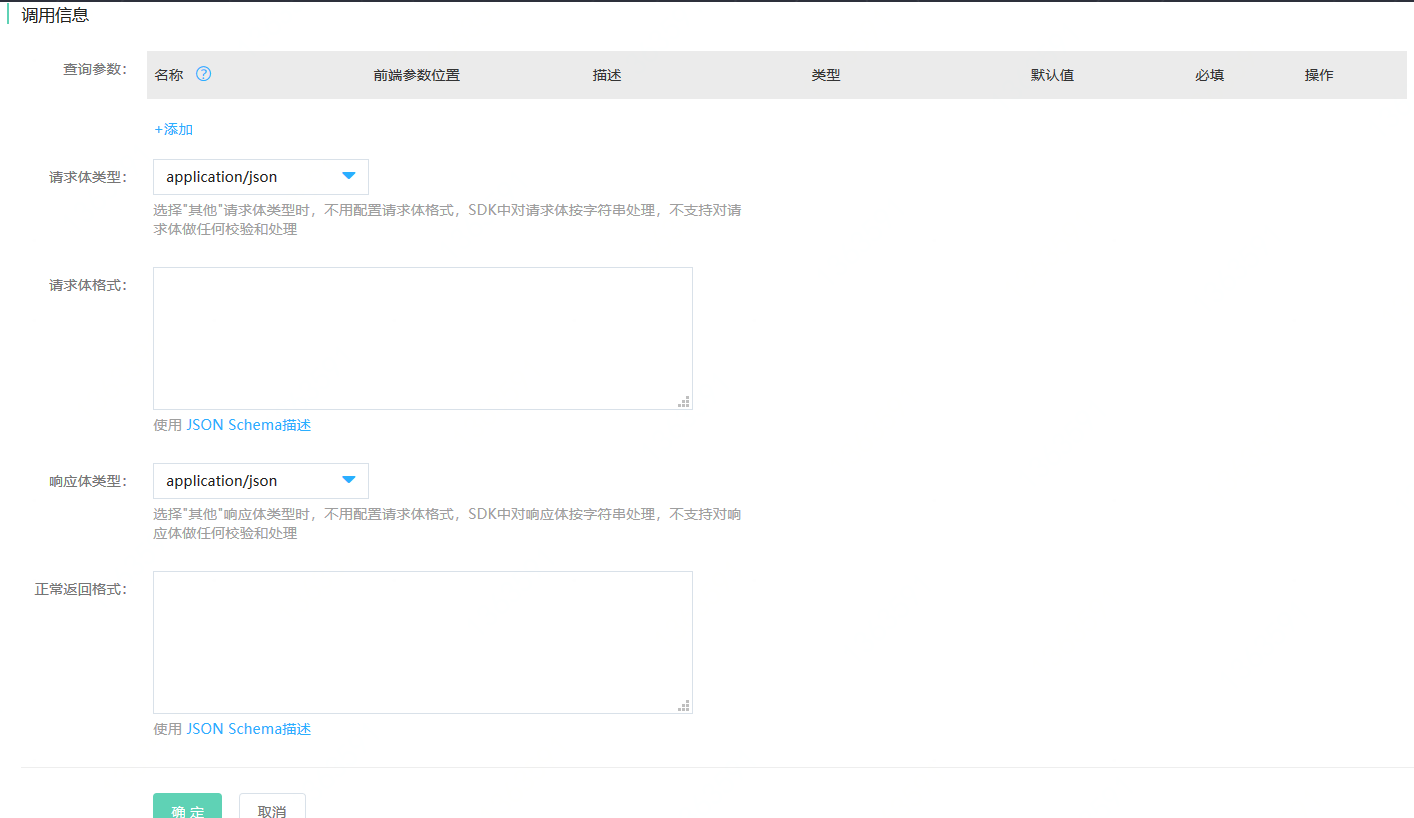Click the 名称 column header
The width and height of the screenshot is (1414, 818).
169,75
